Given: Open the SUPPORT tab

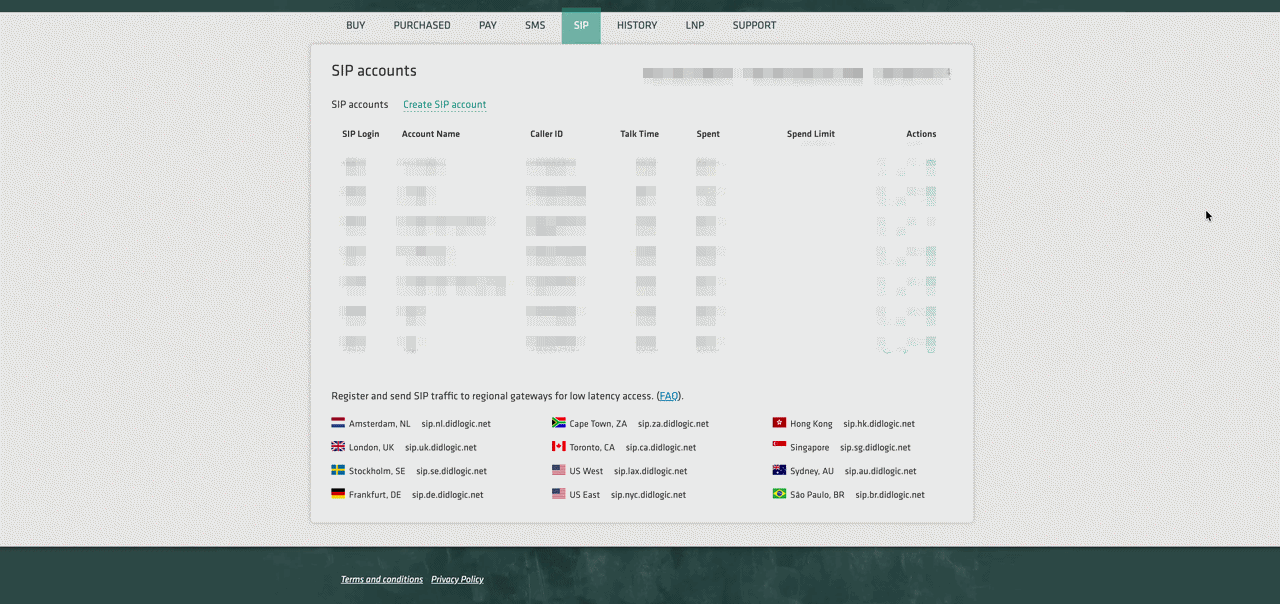Looking at the screenshot, I should (754, 25).
